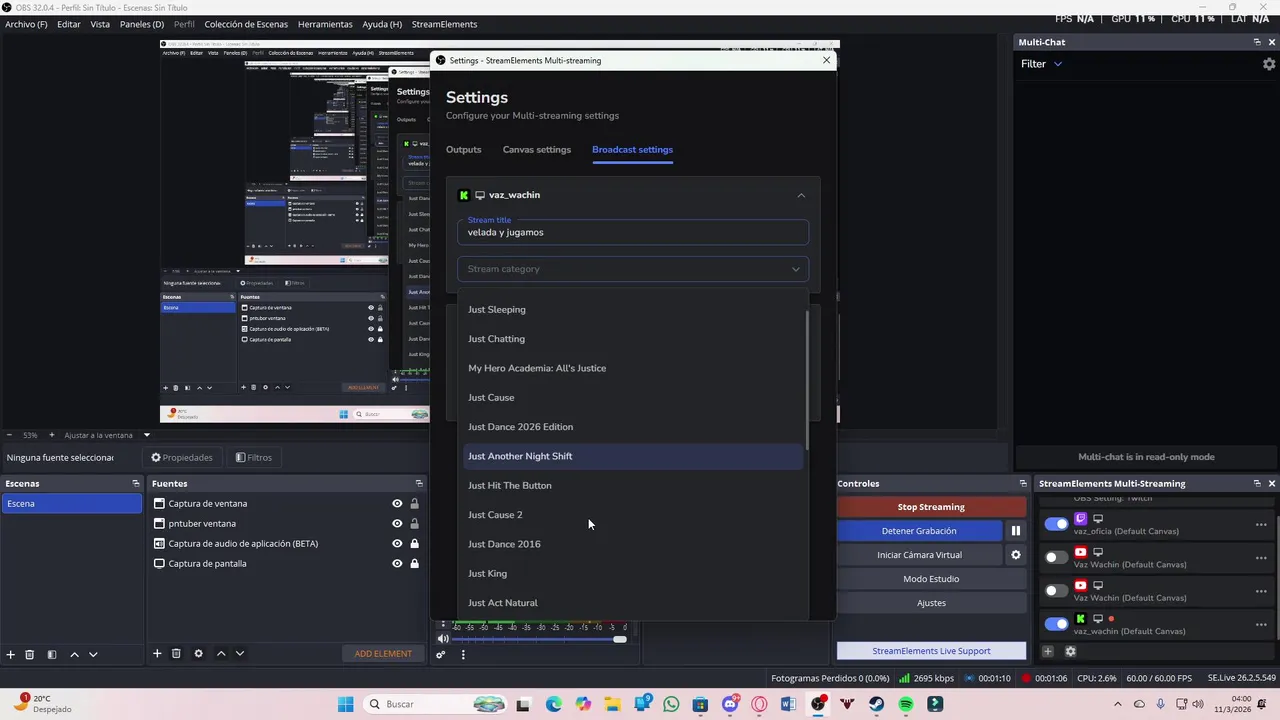The image size is (1280, 720).
Task: Open three-dot menu for vaz_oficia output
Action: [x=1261, y=525]
